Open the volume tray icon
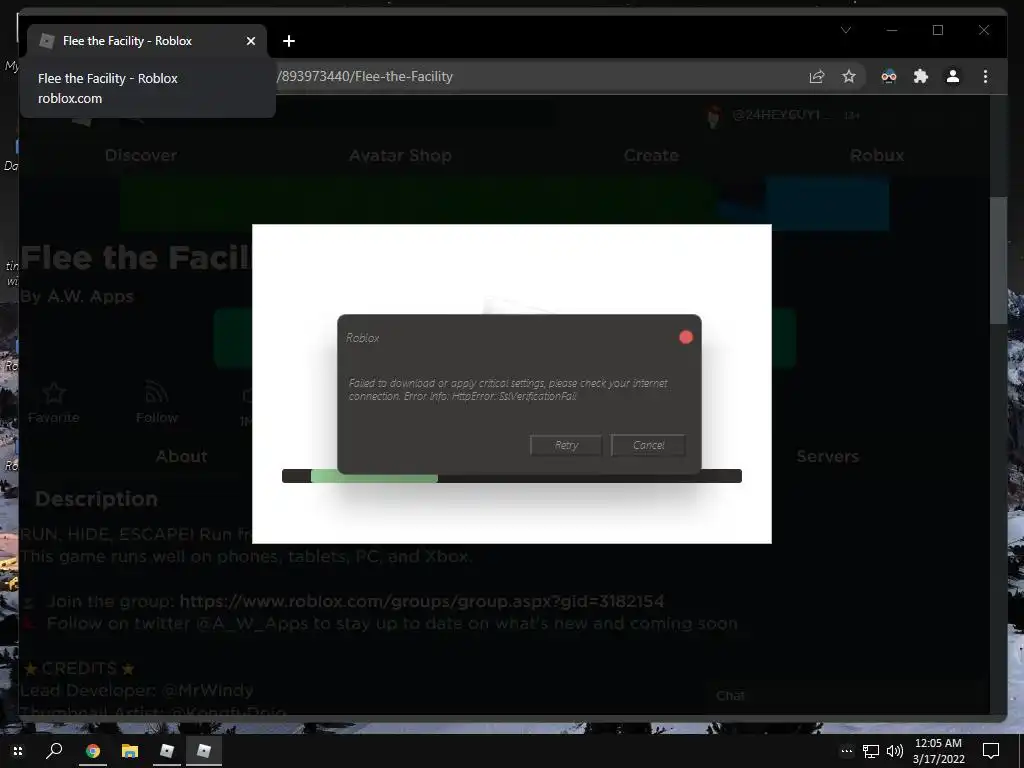This screenshot has height=768, width=1024. pos(895,751)
